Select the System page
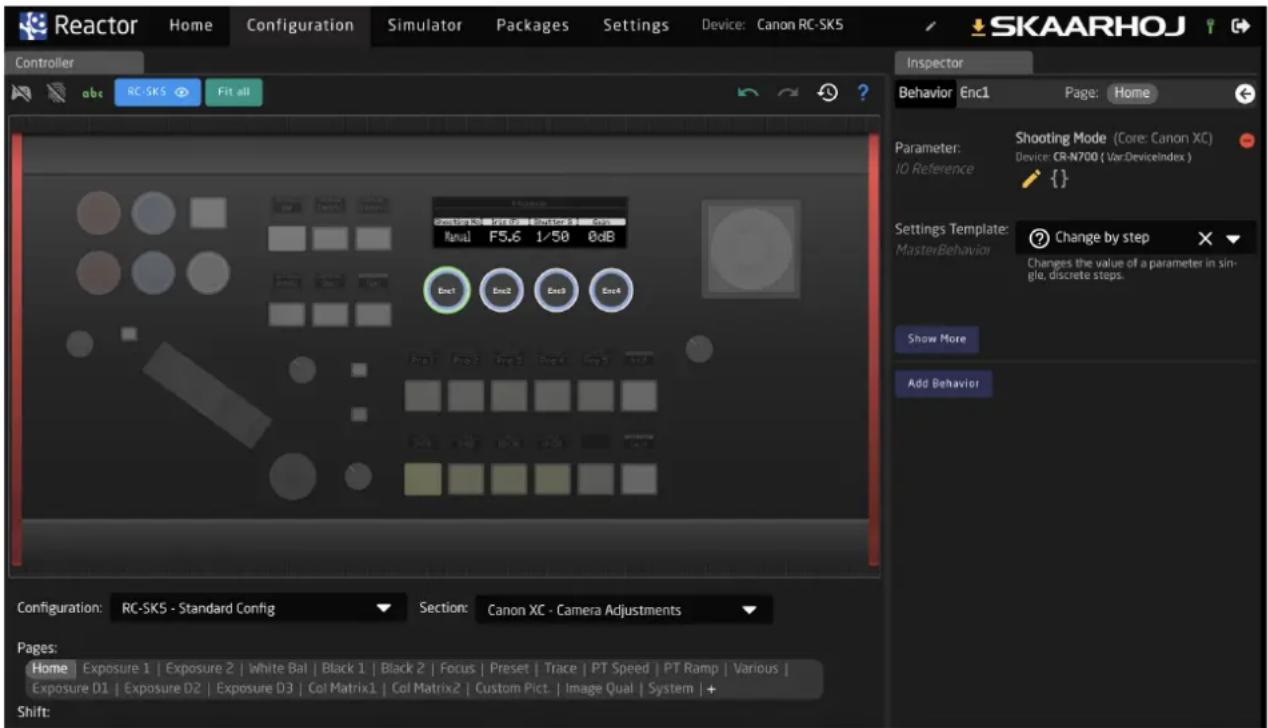1268x728 pixels. coord(670,688)
